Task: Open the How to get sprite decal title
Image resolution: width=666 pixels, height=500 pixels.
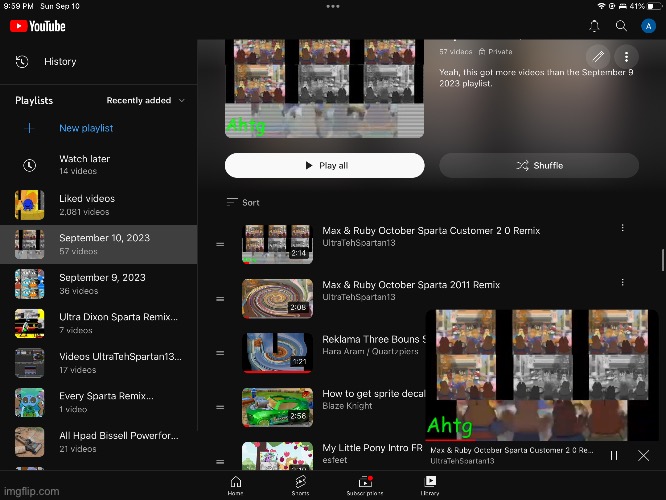Action: tap(374, 394)
